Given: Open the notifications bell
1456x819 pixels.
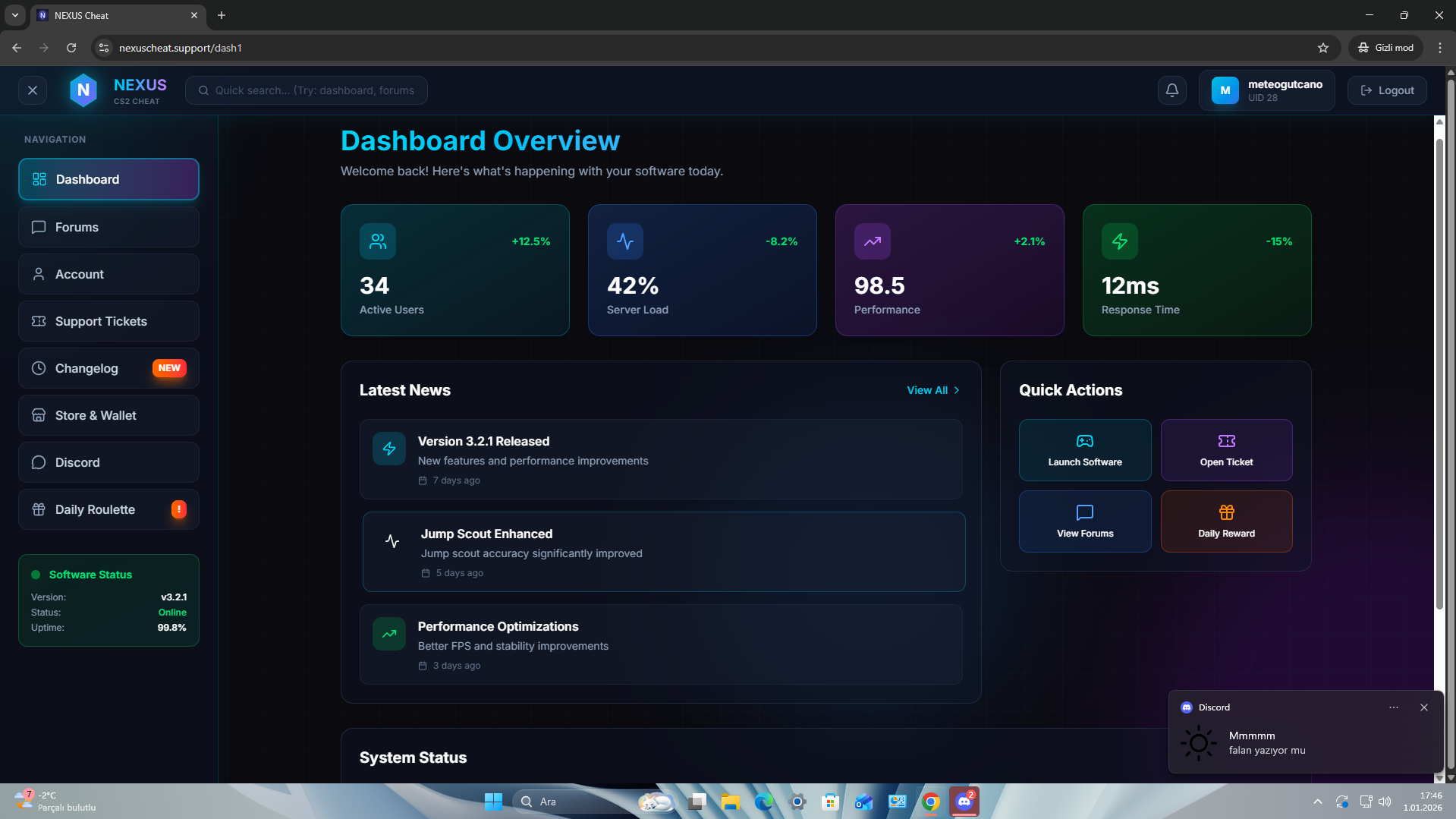Looking at the screenshot, I should pos(1172,90).
